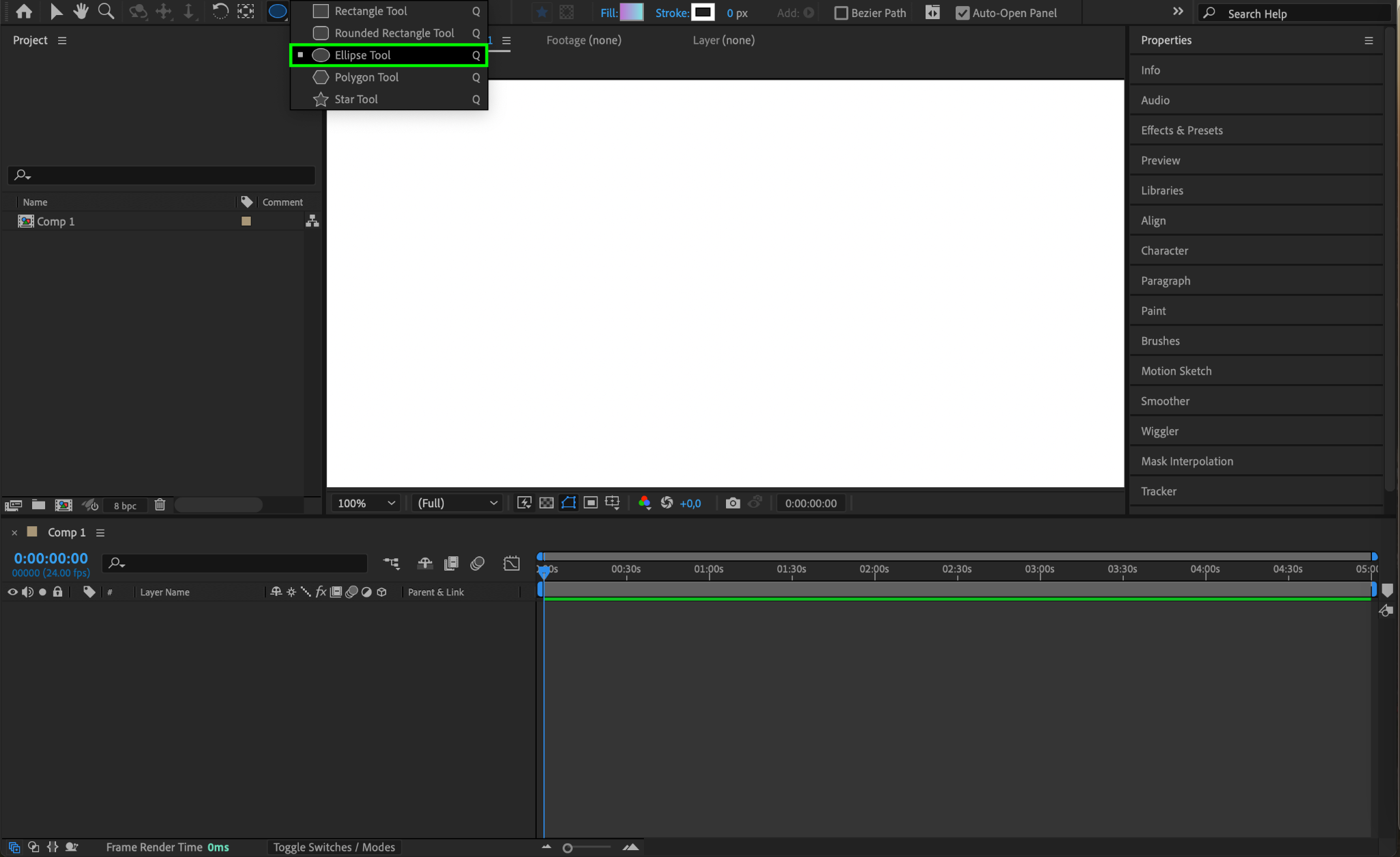Open the composition flowchart icon in timeline
The height and width of the screenshot is (857, 1400).
tap(391, 563)
